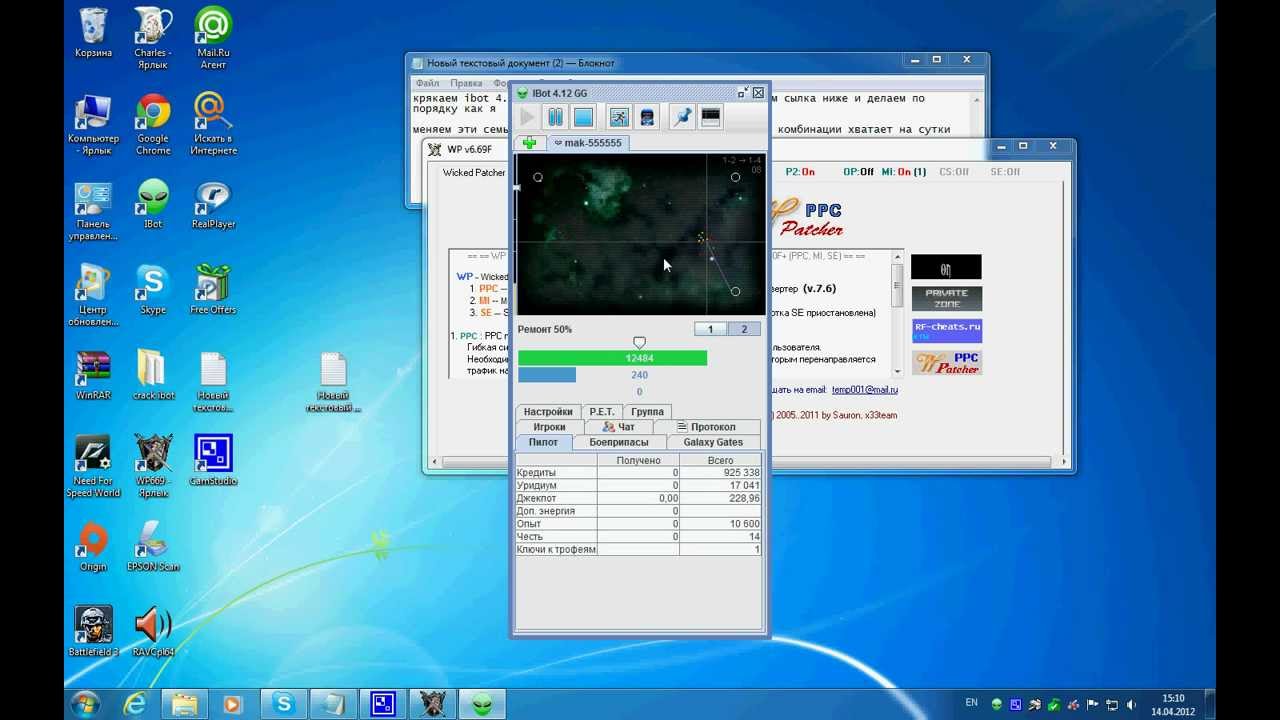
Task: Click the Получено column header
Action: click(639, 460)
